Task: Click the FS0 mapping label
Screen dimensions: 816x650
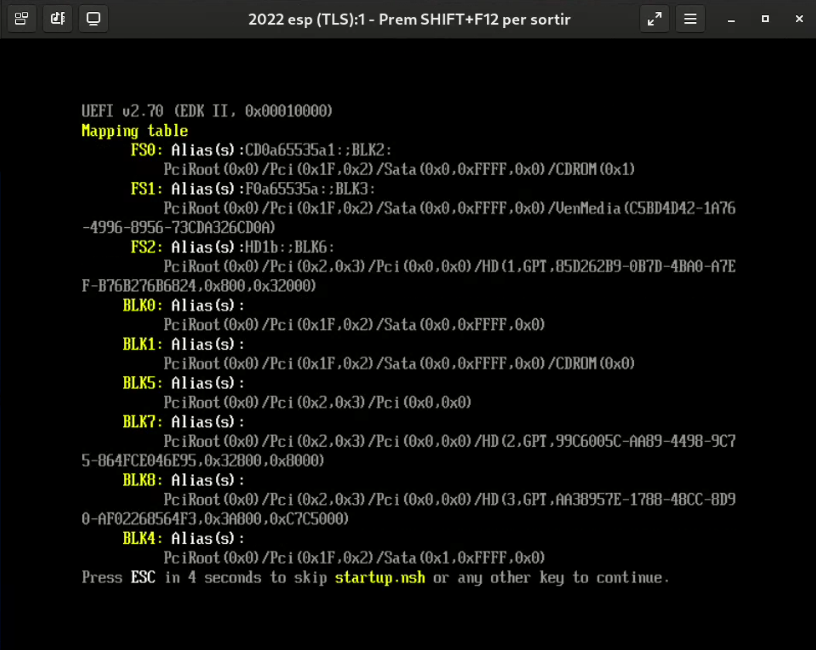Action: 146,150
